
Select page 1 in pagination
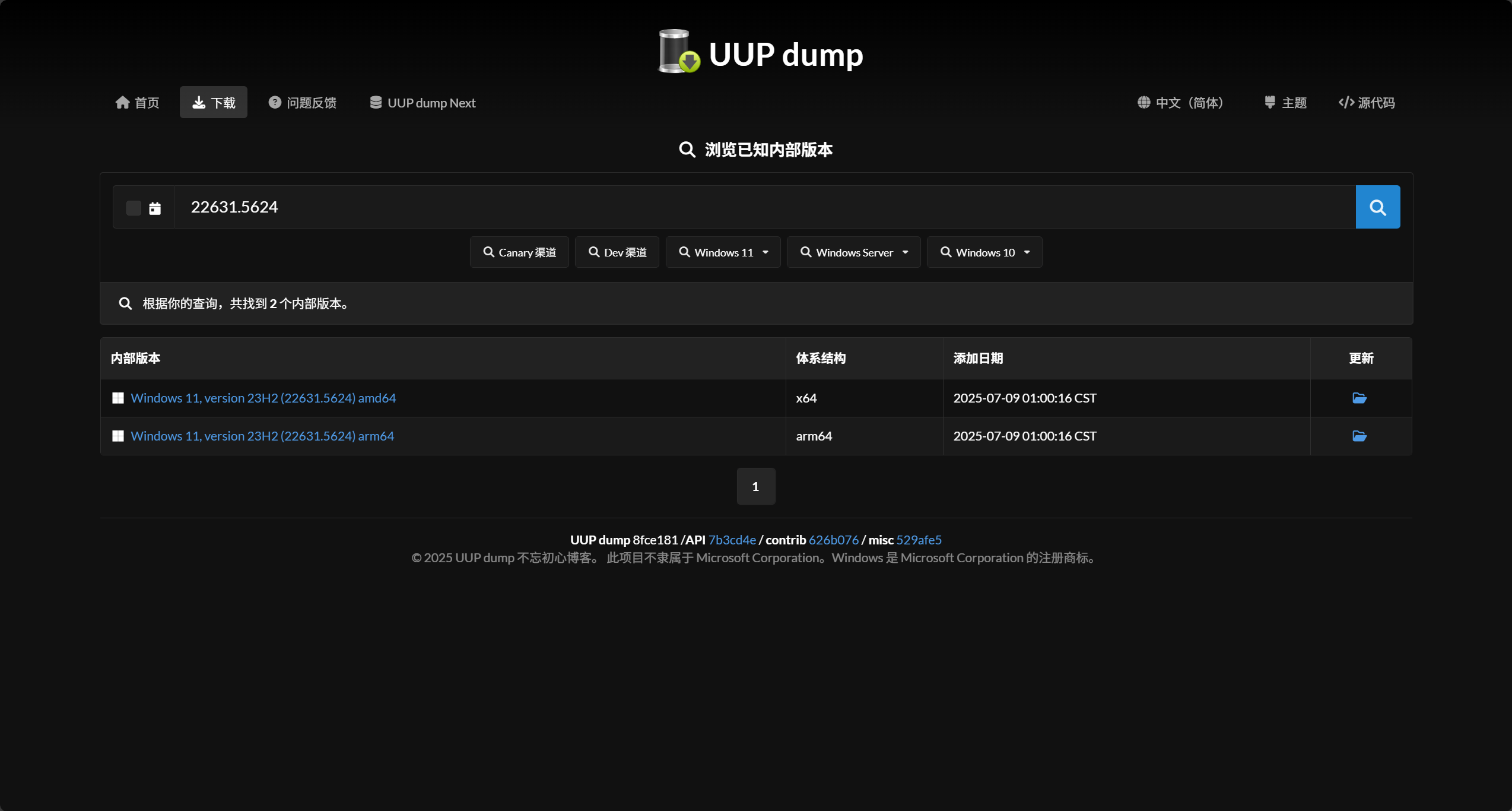pos(755,486)
